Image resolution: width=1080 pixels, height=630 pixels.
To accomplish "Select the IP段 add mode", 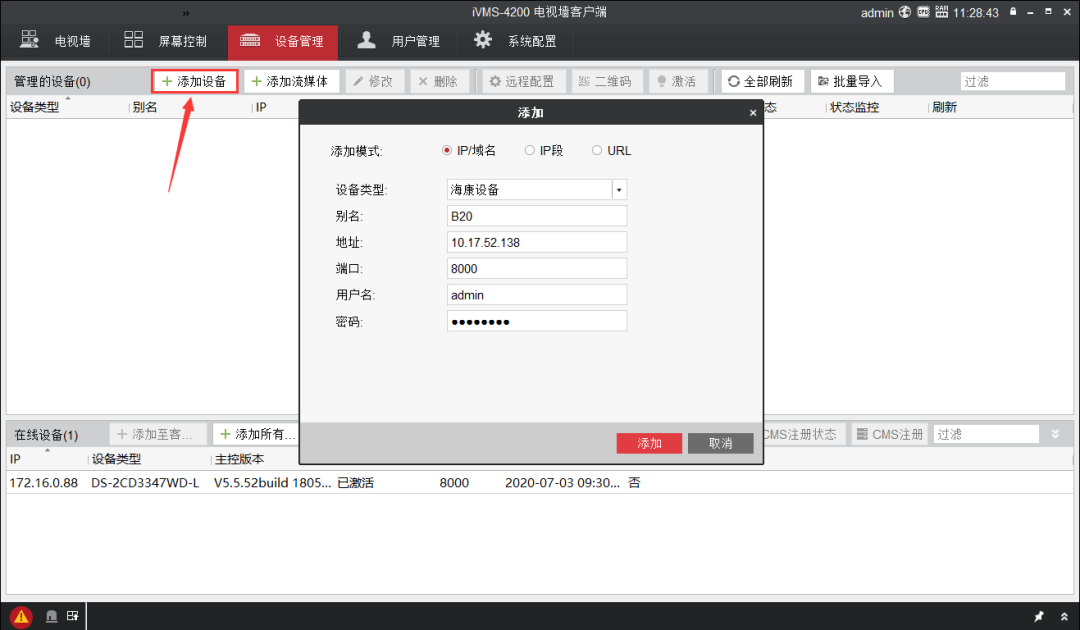I will pos(529,150).
